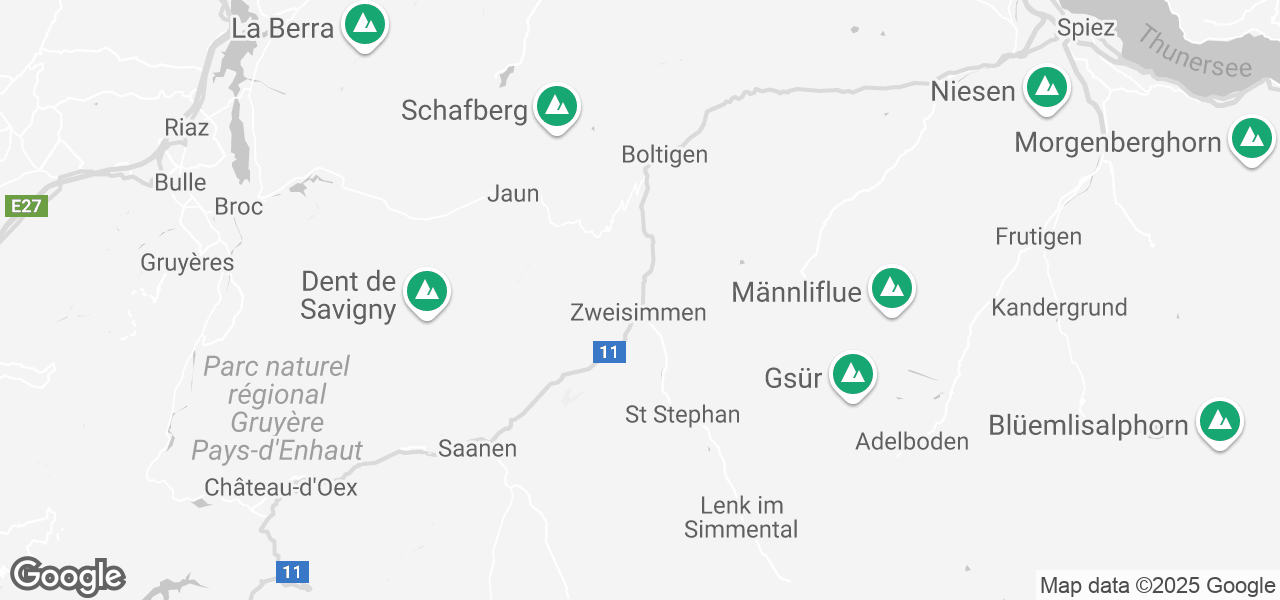The image size is (1280, 600).
Task: Select the Spiez town label
Action: point(1086,28)
